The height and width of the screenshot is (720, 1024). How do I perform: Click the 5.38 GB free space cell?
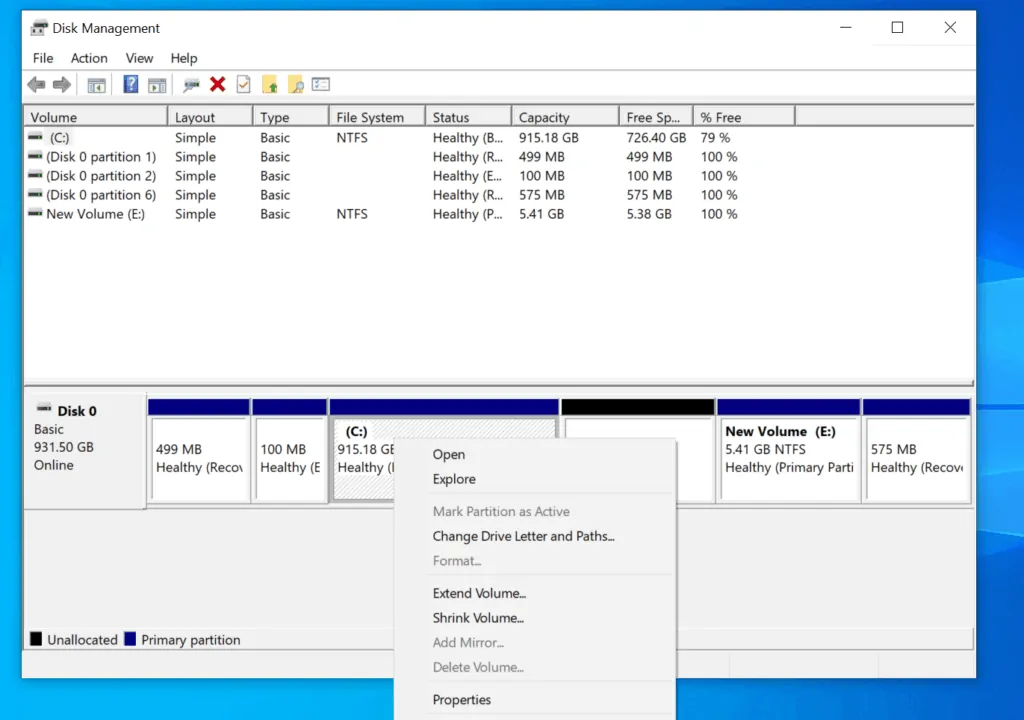click(649, 214)
